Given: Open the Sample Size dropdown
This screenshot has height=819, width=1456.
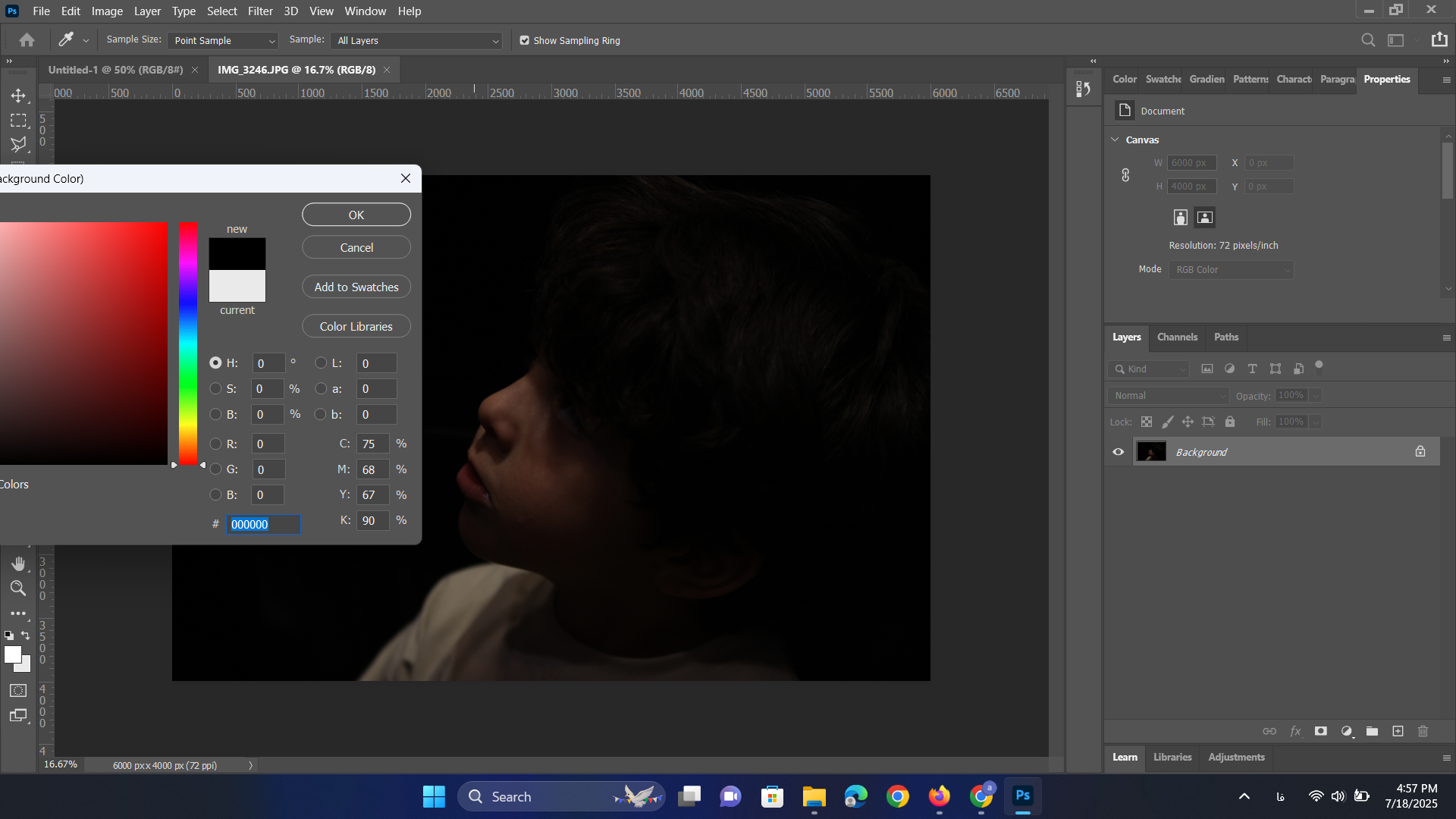Looking at the screenshot, I should pos(223,41).
